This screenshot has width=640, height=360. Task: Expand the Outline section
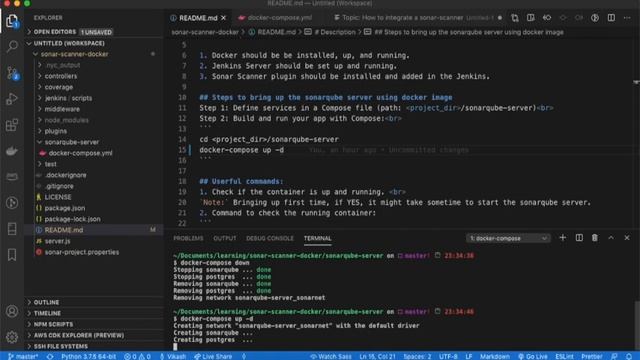pos(94,302)
